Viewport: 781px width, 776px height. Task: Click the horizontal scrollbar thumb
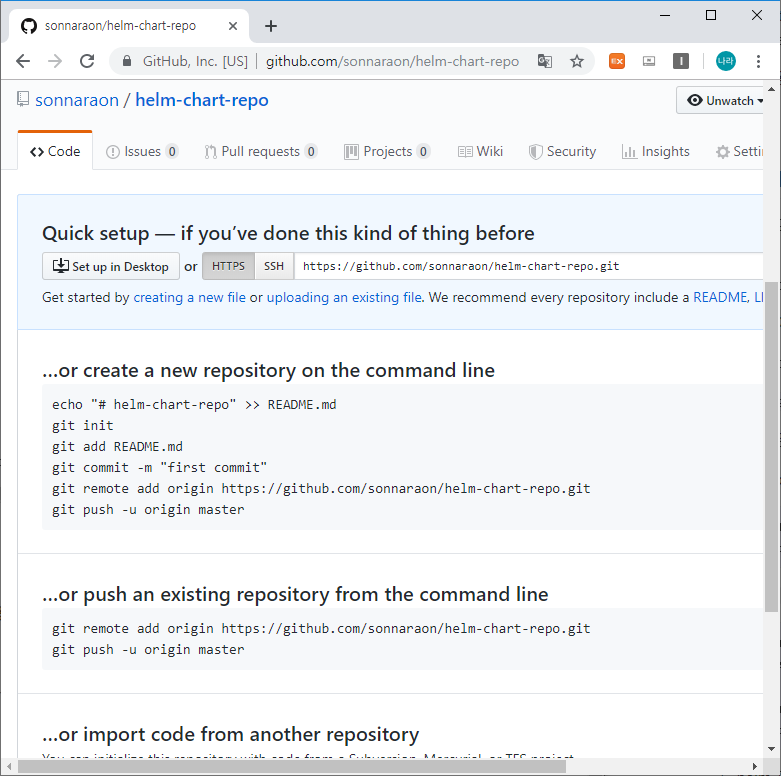point(292,766)
